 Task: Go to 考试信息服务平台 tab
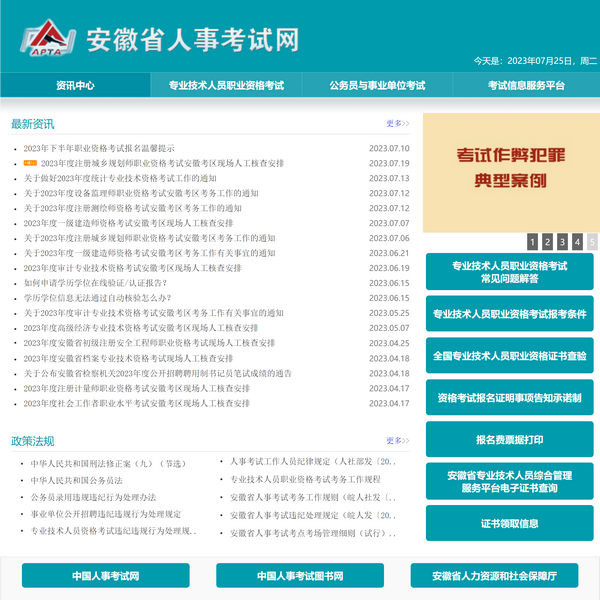pos(526,85)
